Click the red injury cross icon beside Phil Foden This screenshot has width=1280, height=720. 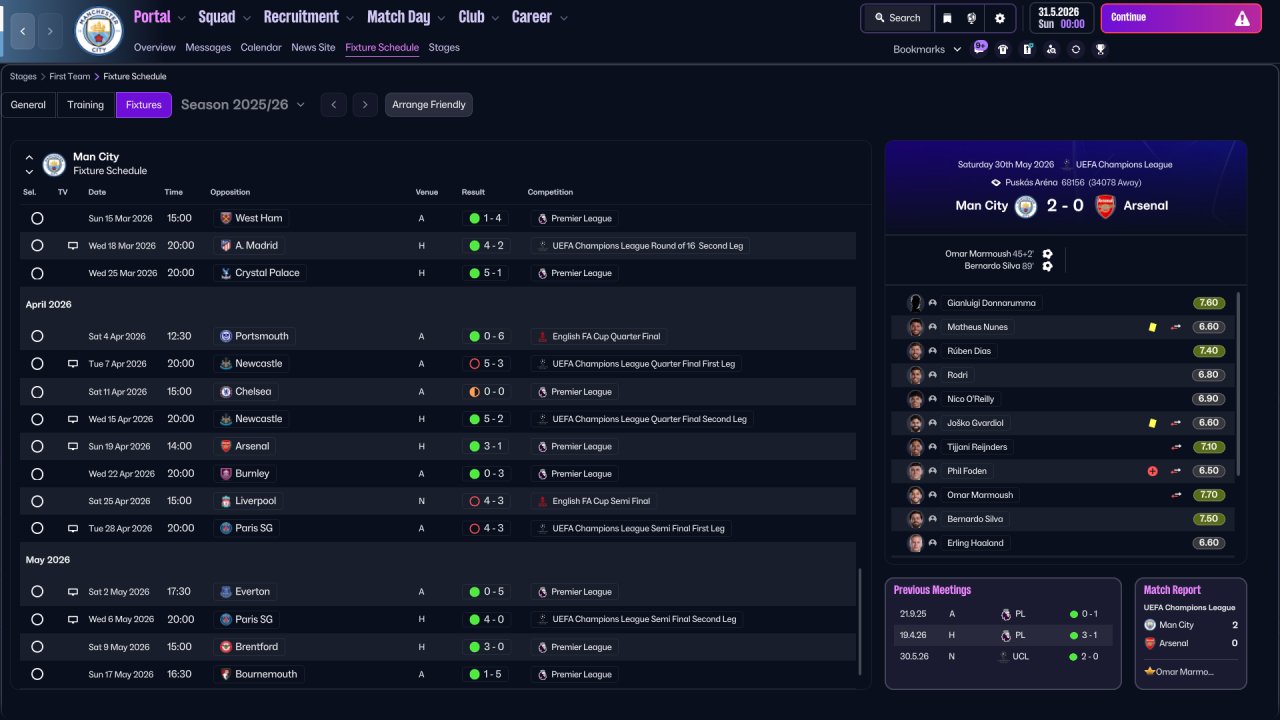point(1152,471)
